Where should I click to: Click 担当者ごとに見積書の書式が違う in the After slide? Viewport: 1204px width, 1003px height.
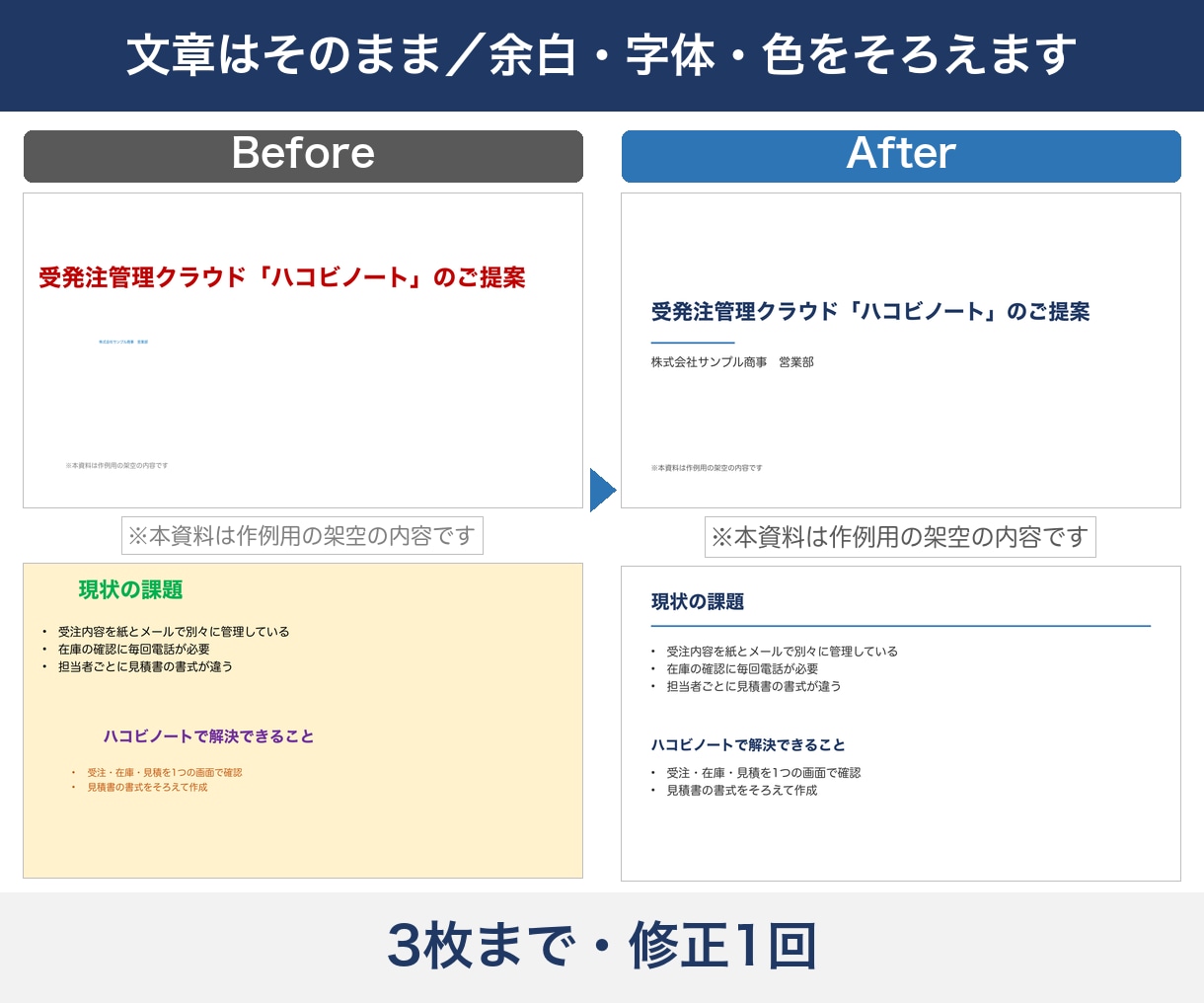pos(754,686)
